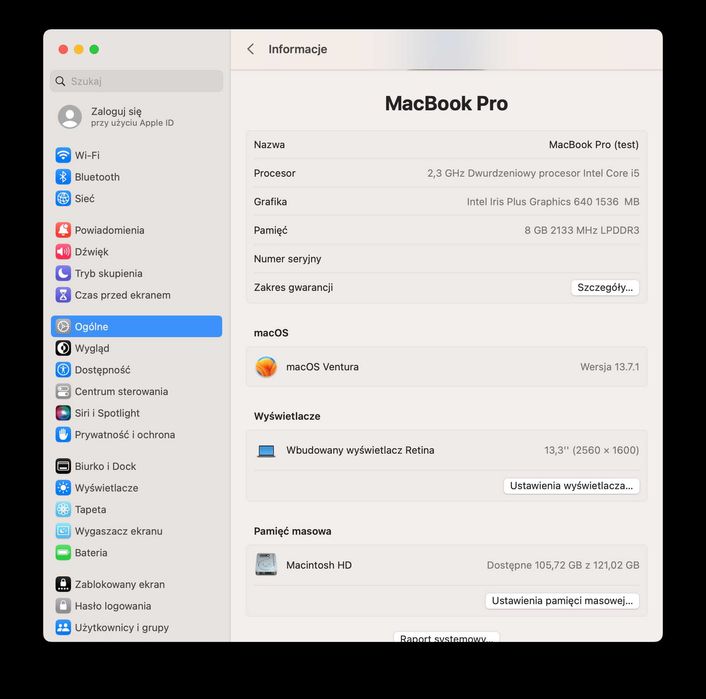This screenshot has width=706, height=699.
Task: Click Intel Iris Plus Graphics 640 value
Action: pyautogui.click(x=552, y=202)
